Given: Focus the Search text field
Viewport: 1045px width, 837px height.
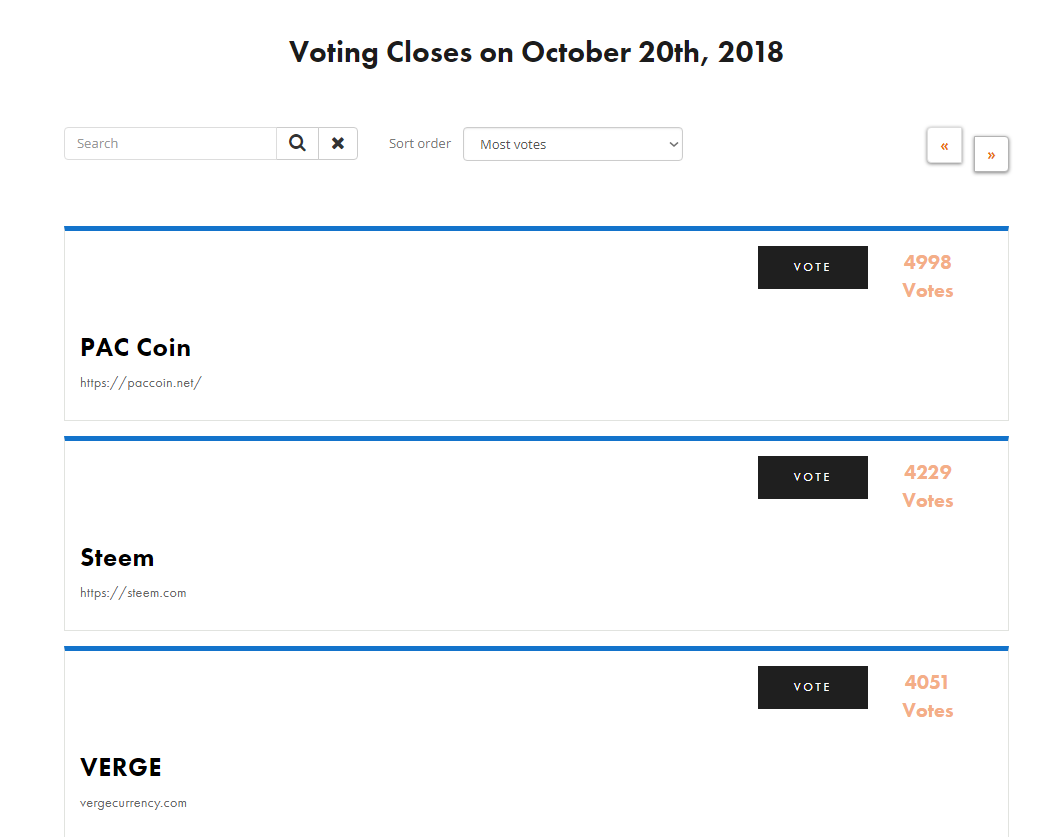Looking at the screenshot, I should pyautogui.click(x=171, y=143).
